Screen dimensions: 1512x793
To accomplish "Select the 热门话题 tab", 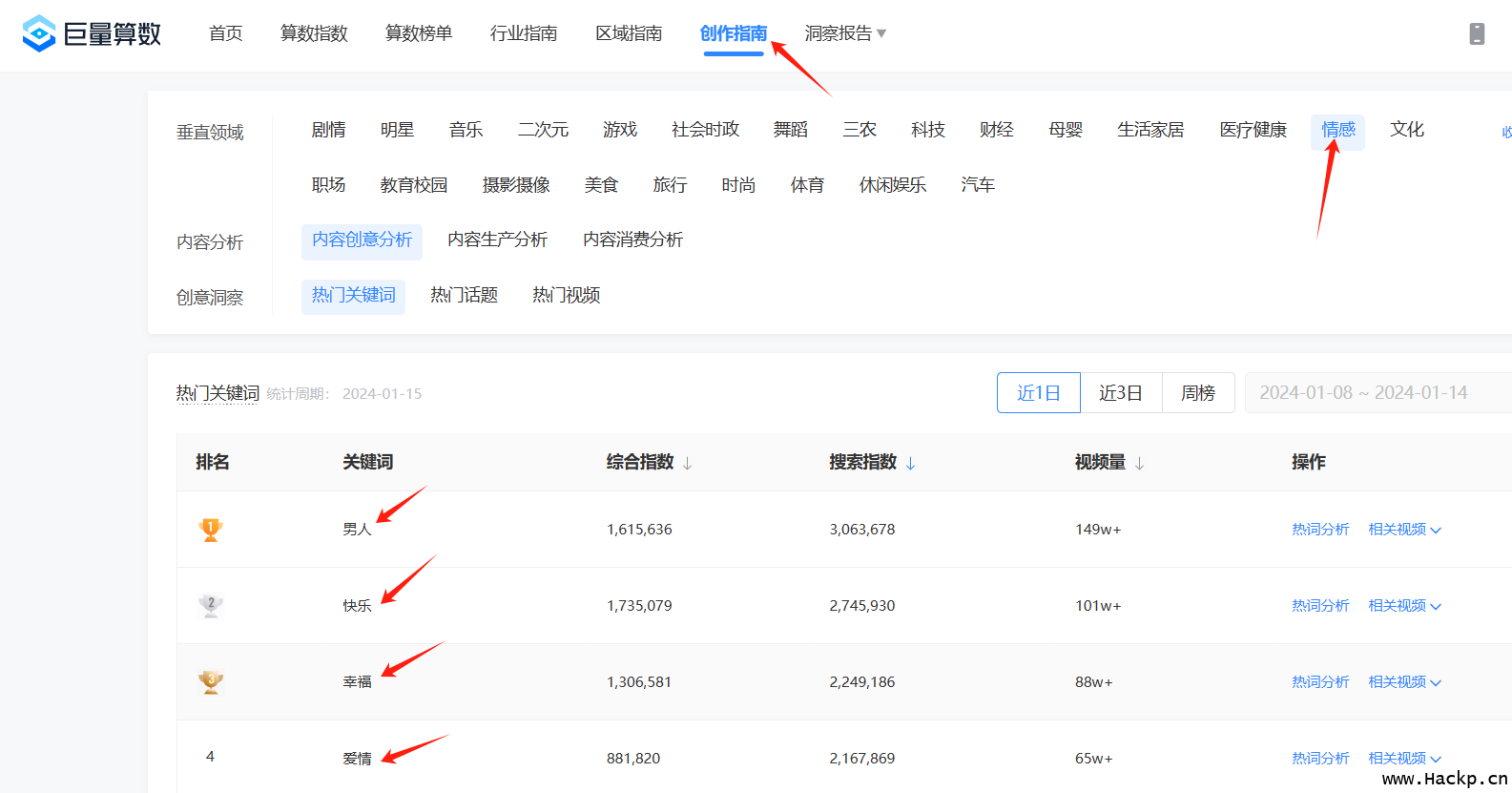I will 464,296.
